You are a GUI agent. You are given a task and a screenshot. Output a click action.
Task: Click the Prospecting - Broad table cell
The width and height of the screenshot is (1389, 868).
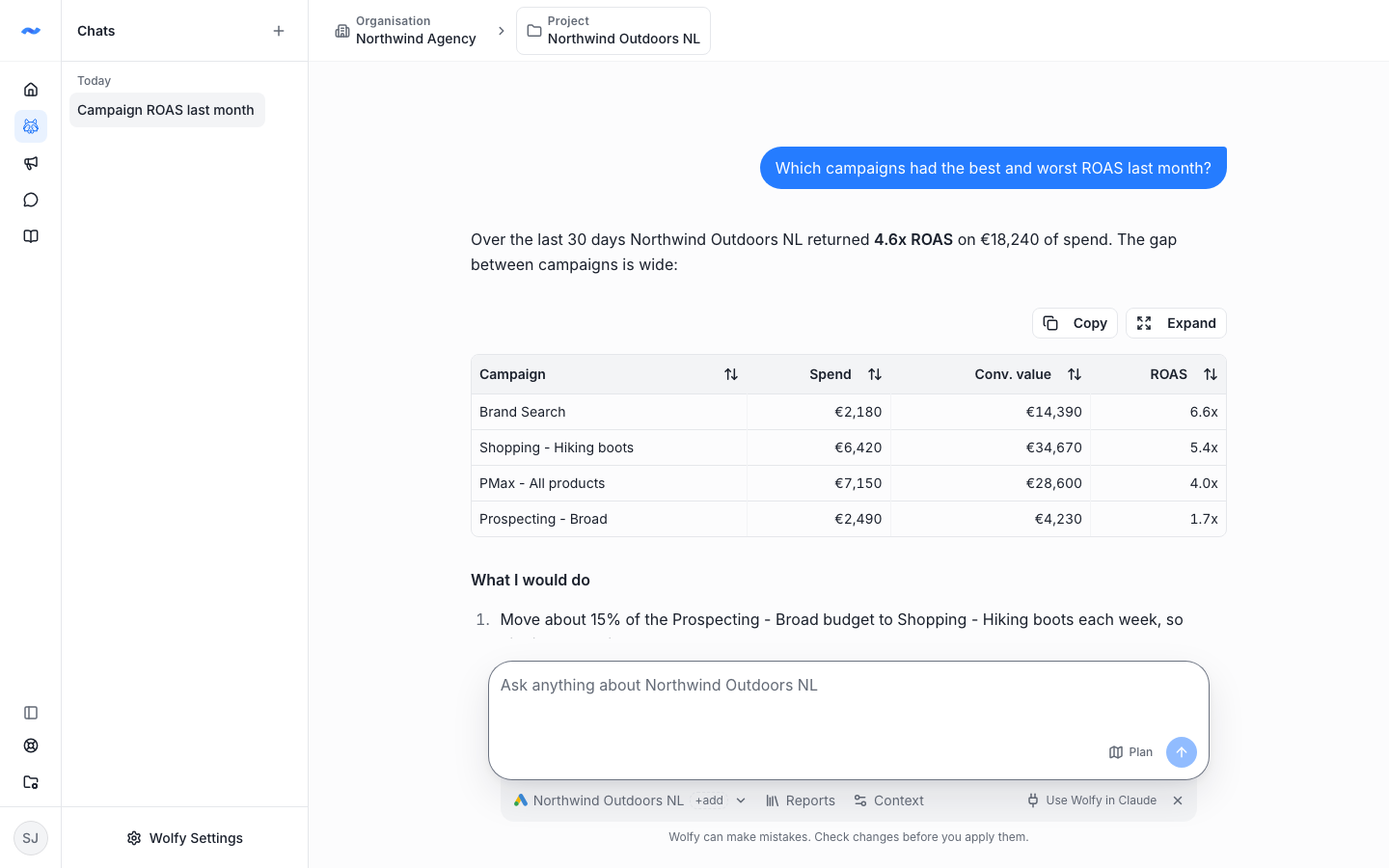[x=609, y=519]
